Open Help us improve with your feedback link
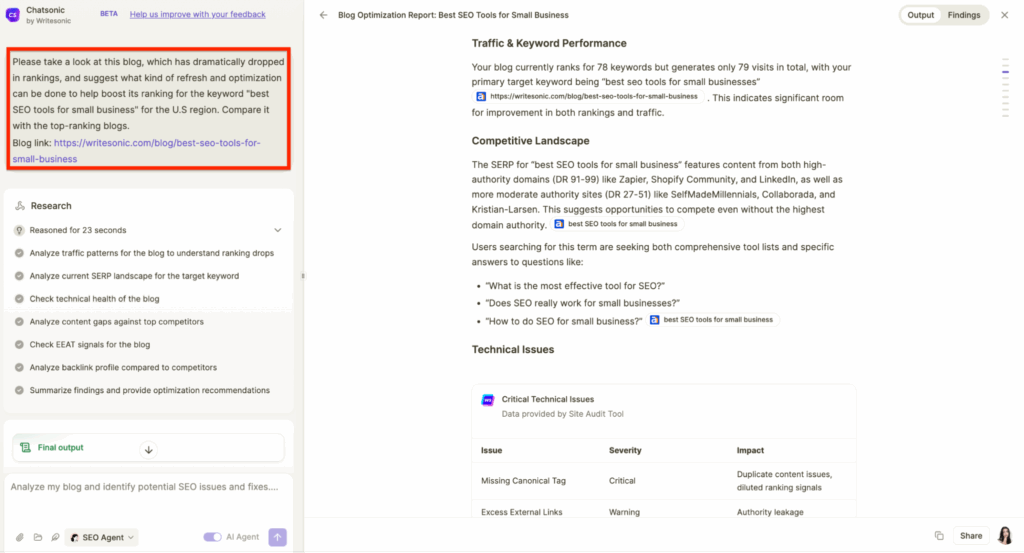 pos(197,14)
